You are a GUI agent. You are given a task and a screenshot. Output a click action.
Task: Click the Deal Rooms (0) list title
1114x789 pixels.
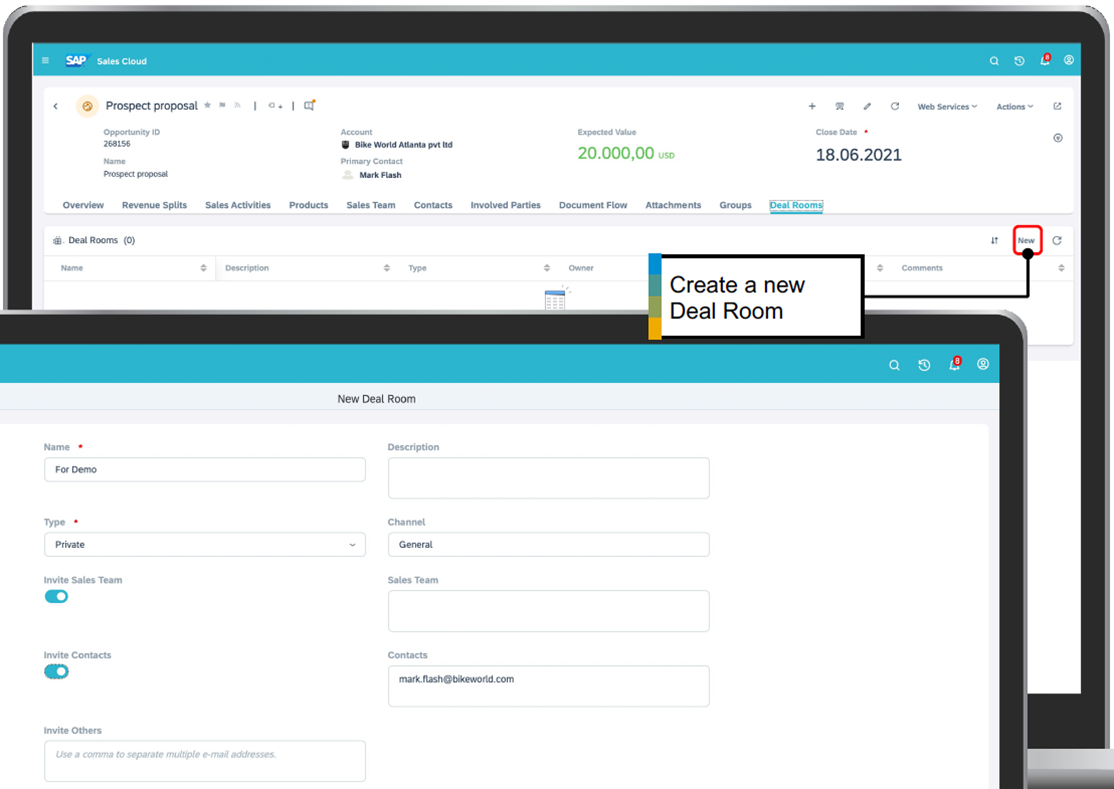[x=102, y=240]
